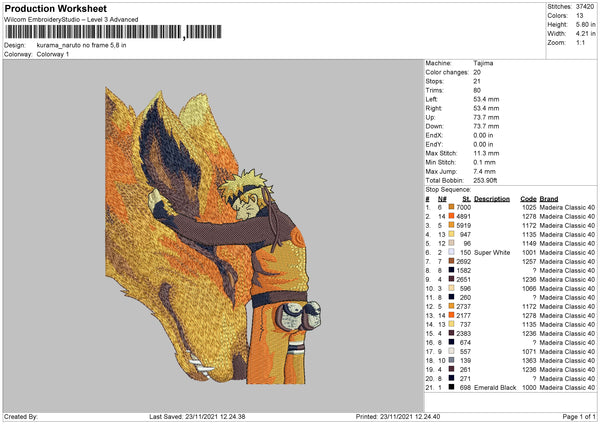This screenshot has width=600, height=424.
Task: Click the embroidery design preview image
Action: 213,235
